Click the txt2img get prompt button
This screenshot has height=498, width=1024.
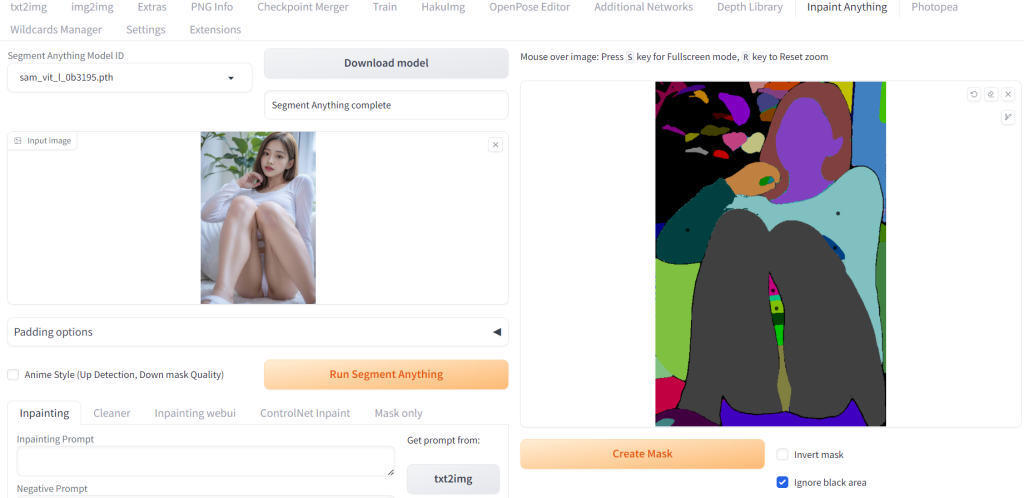coord(453,479)
